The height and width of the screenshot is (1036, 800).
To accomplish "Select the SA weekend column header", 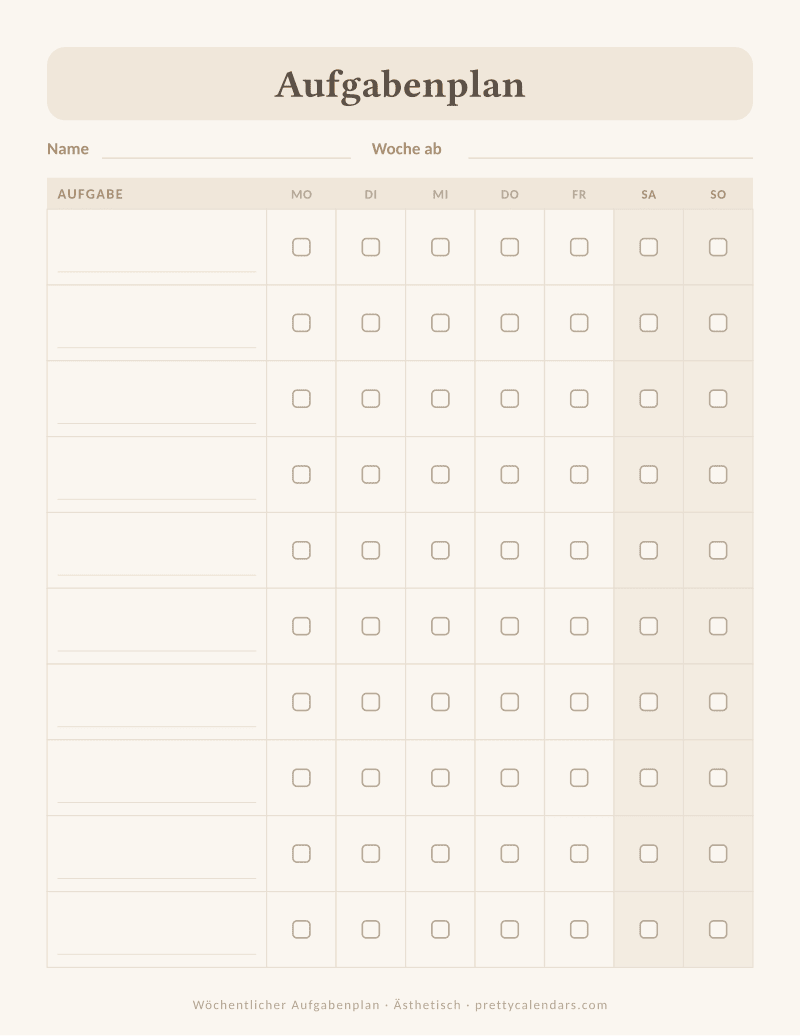I will coord(649,195).
